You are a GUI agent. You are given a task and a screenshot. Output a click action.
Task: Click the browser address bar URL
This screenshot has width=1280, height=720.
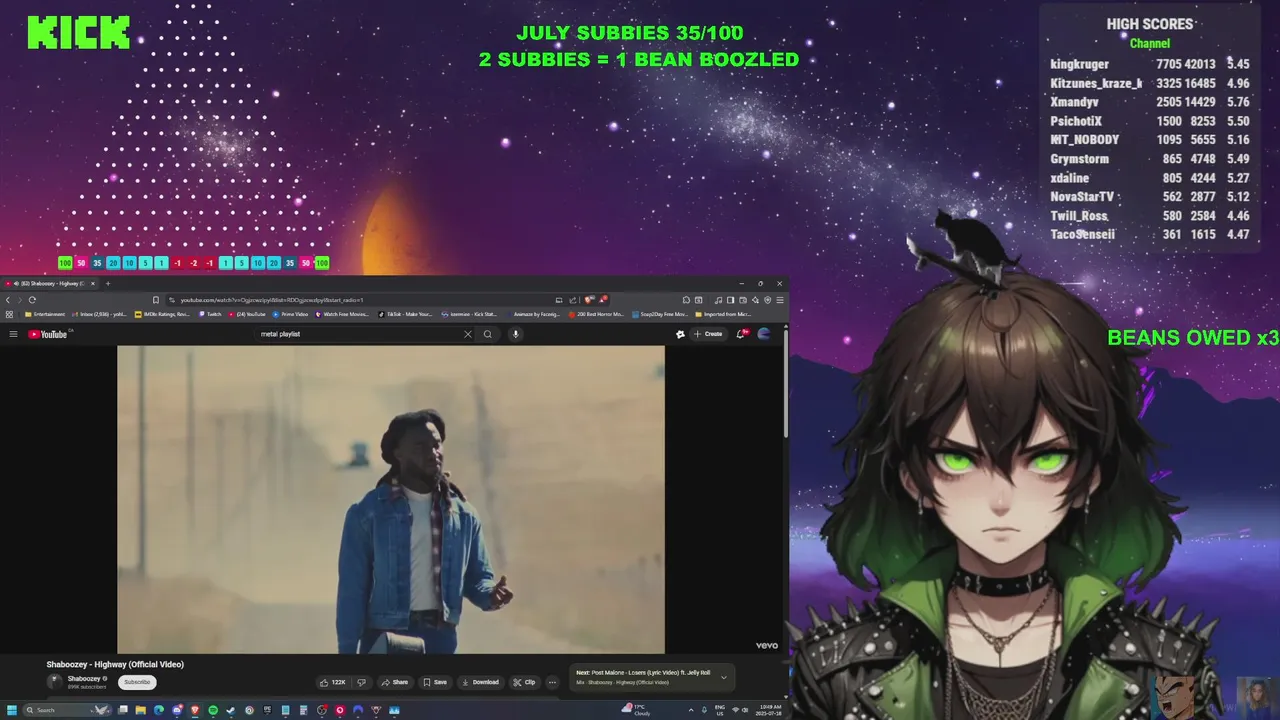(x=272, y=300)
